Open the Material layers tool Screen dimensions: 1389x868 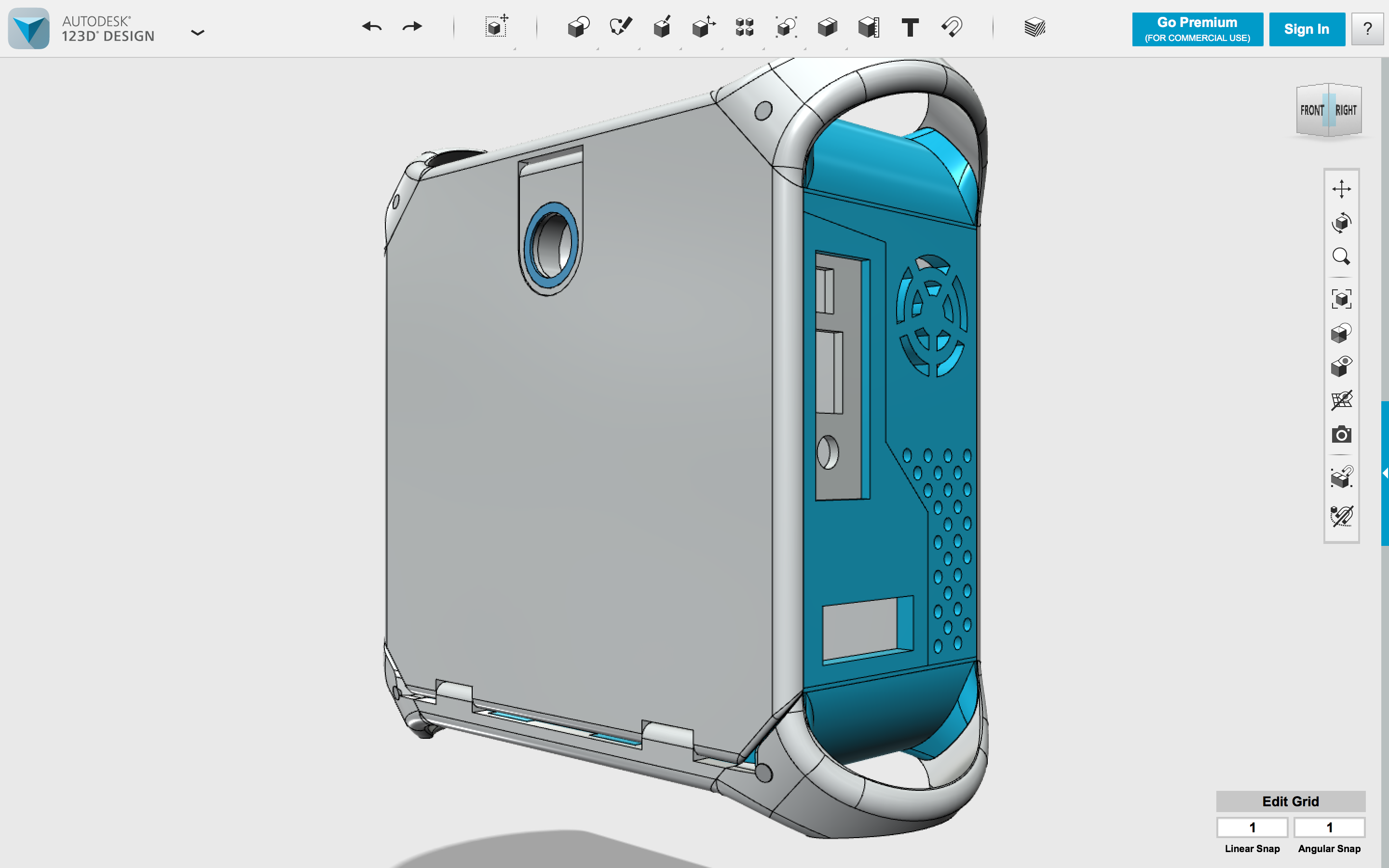pyautogui.click(x=1035, y=27)
